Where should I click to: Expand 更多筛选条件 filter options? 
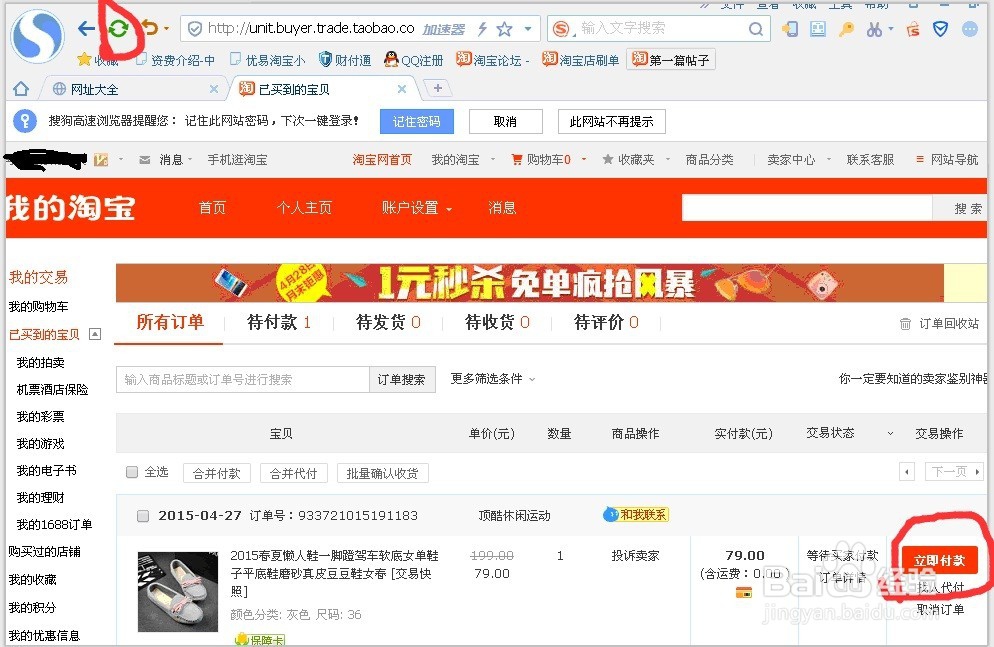[493, 379]
